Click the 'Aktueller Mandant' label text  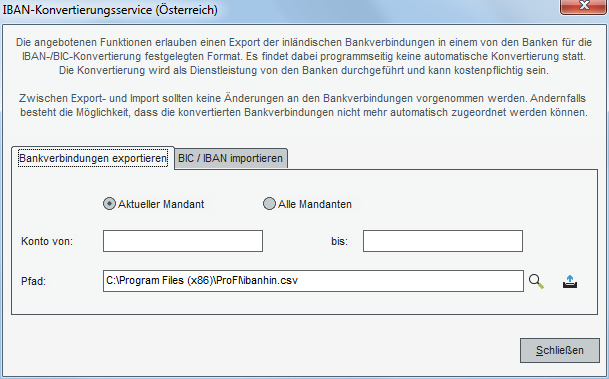point(161,204)
